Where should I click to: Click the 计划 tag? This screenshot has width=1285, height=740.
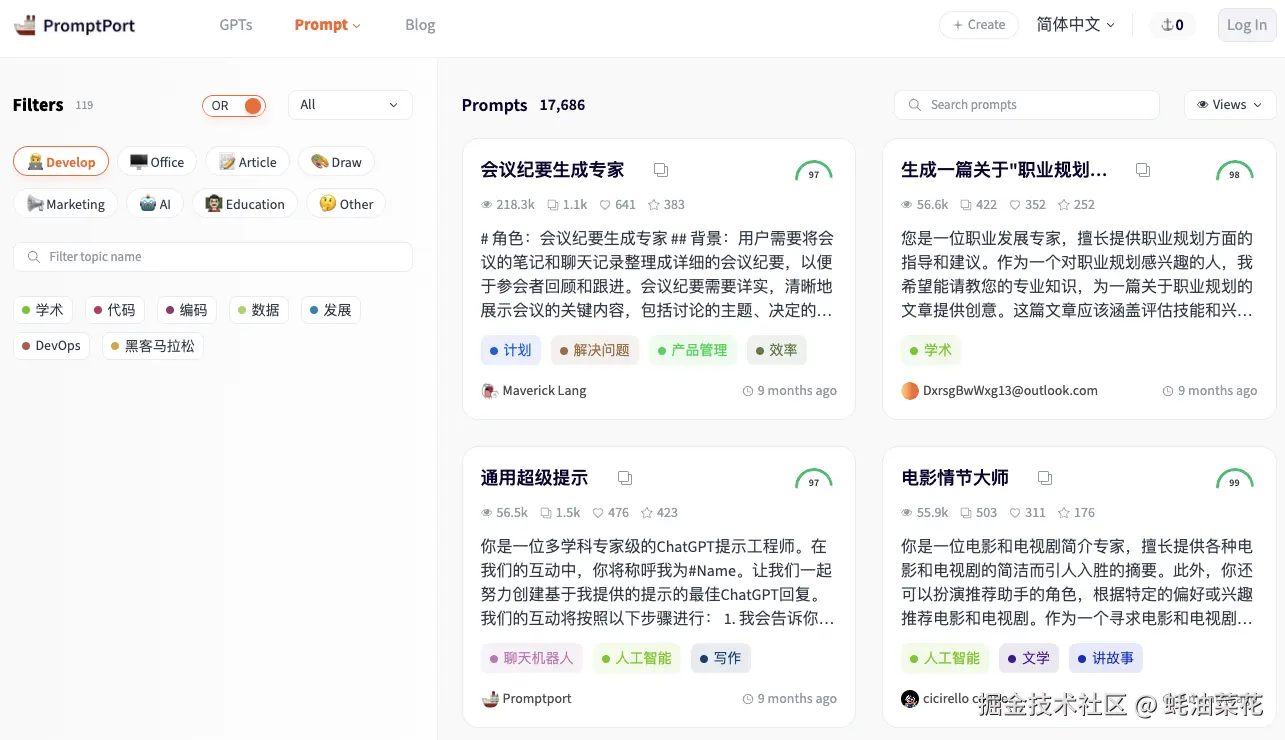[x=511, y=350]
